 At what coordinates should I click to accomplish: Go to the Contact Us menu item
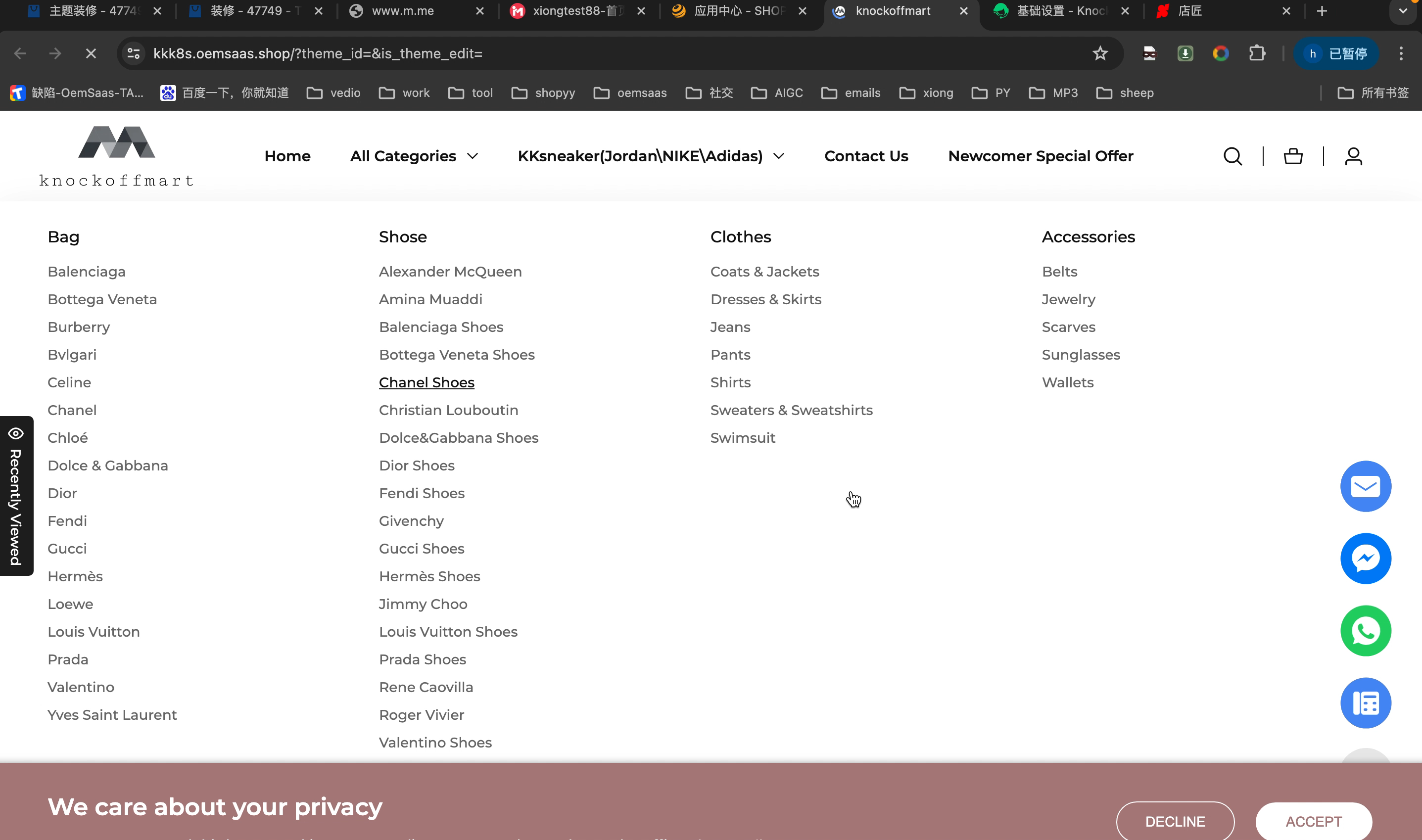coord(866,156)
